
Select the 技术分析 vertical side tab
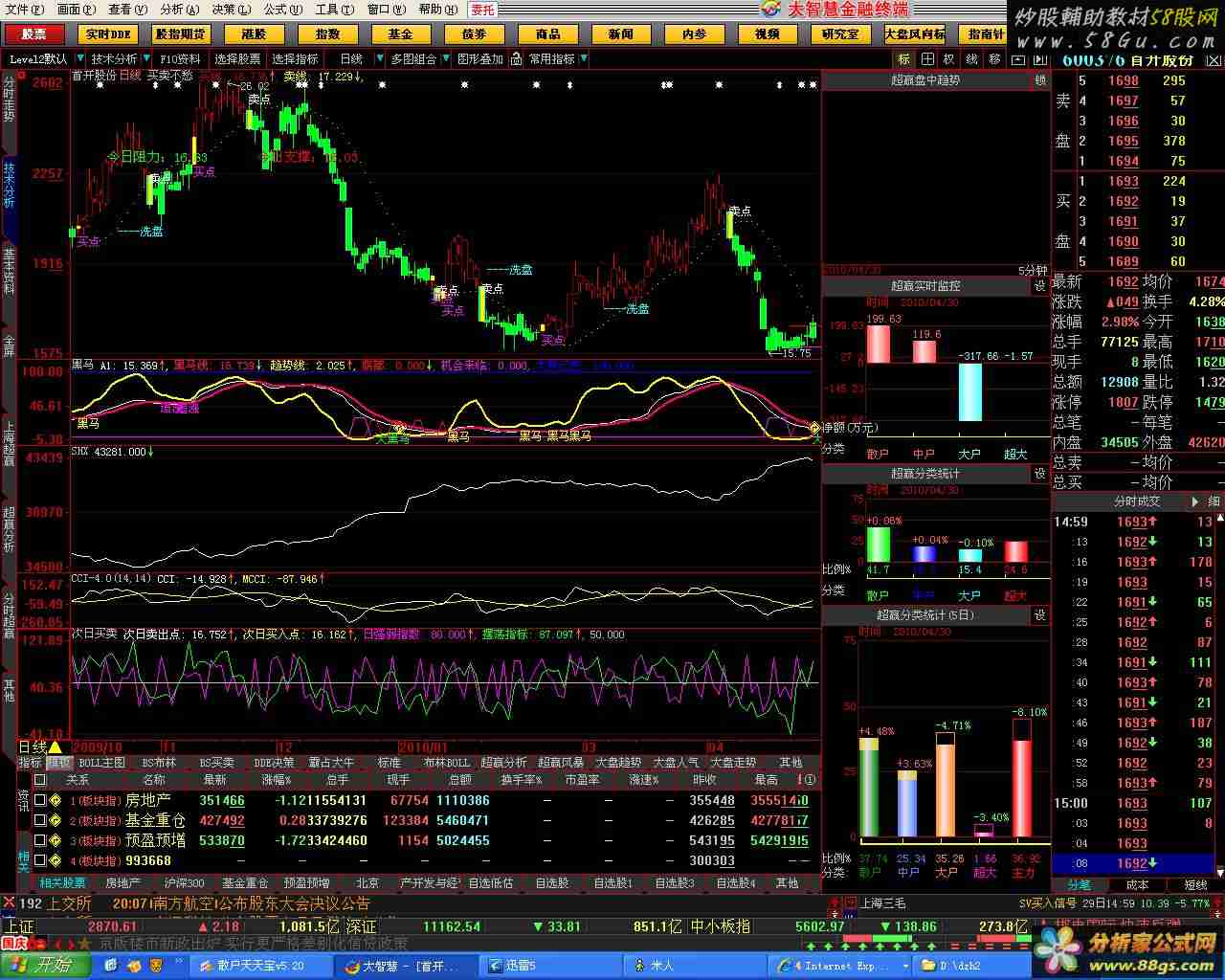pos(9,185)
